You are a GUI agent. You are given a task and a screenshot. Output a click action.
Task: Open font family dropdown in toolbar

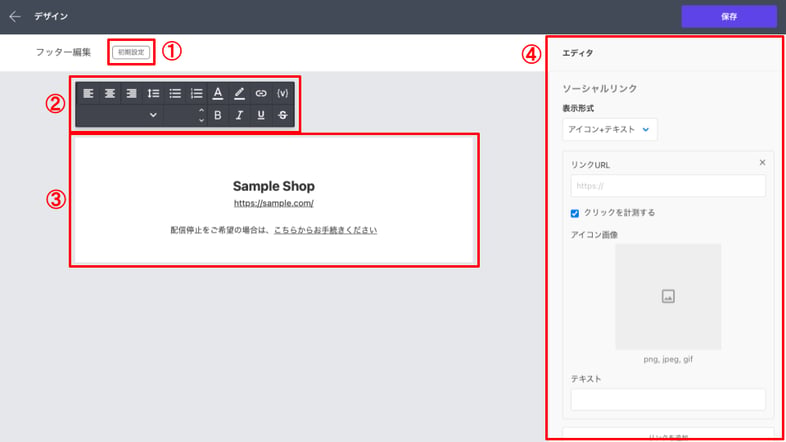coord(120,115)
